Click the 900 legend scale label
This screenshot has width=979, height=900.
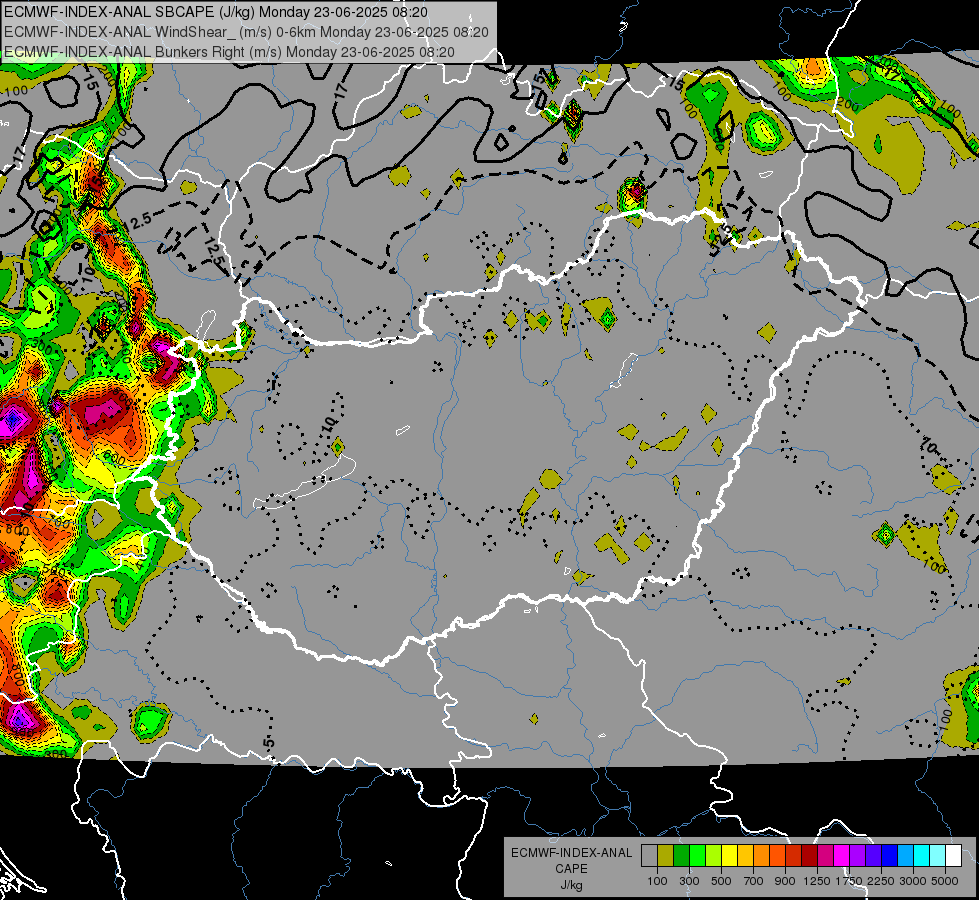click(785, 881)
